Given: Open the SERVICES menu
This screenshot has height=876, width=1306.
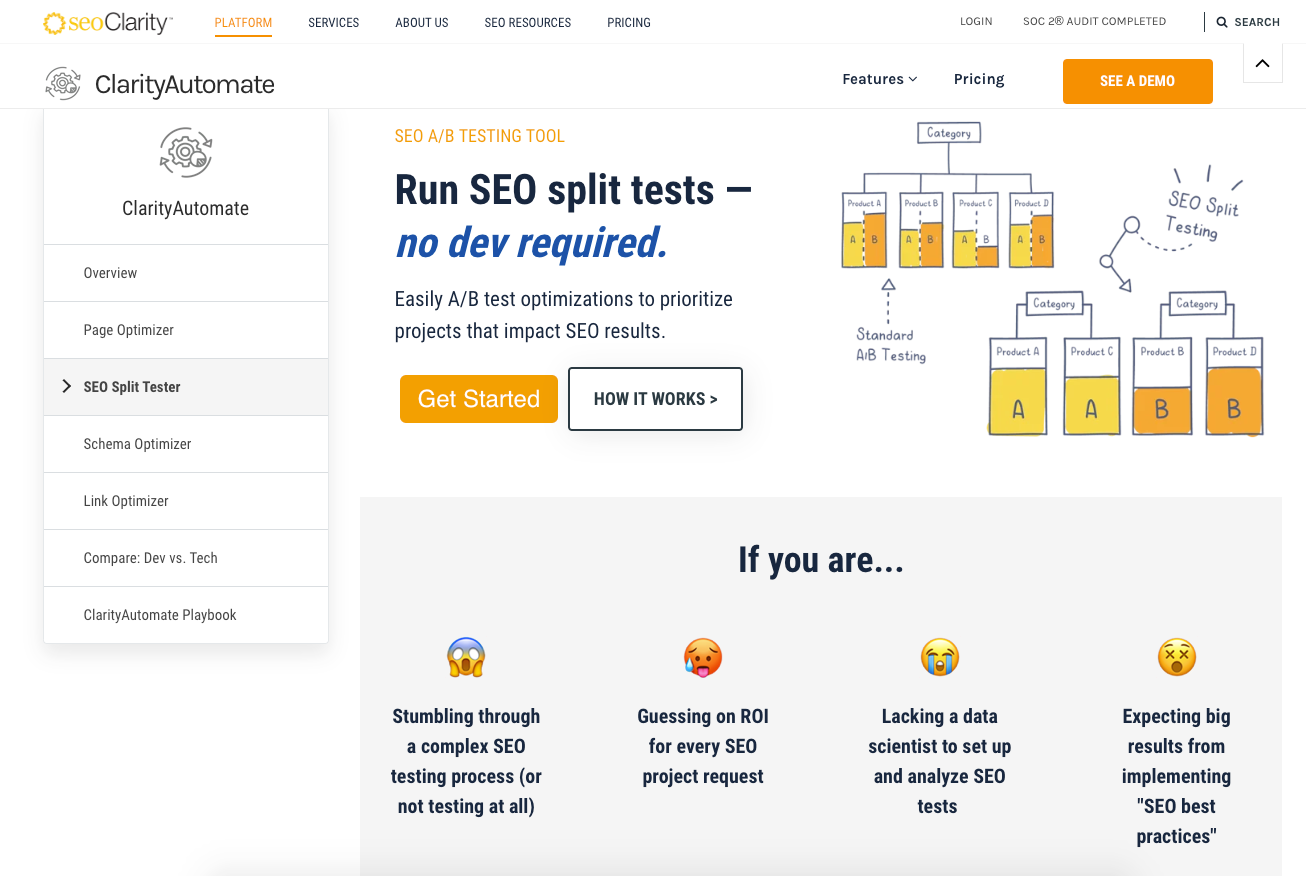Looking at the screenshot, I should 334,22.
